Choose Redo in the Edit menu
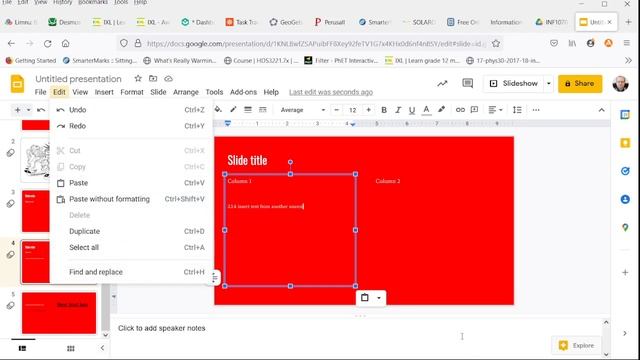The width and height of the screenshot is (640, 360). coord(131,126)
